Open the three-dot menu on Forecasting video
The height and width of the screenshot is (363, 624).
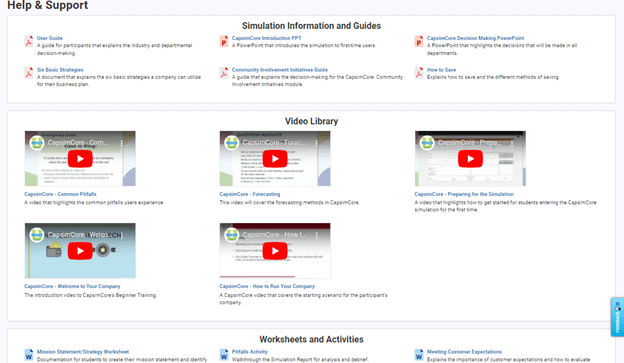click(317, 142)
